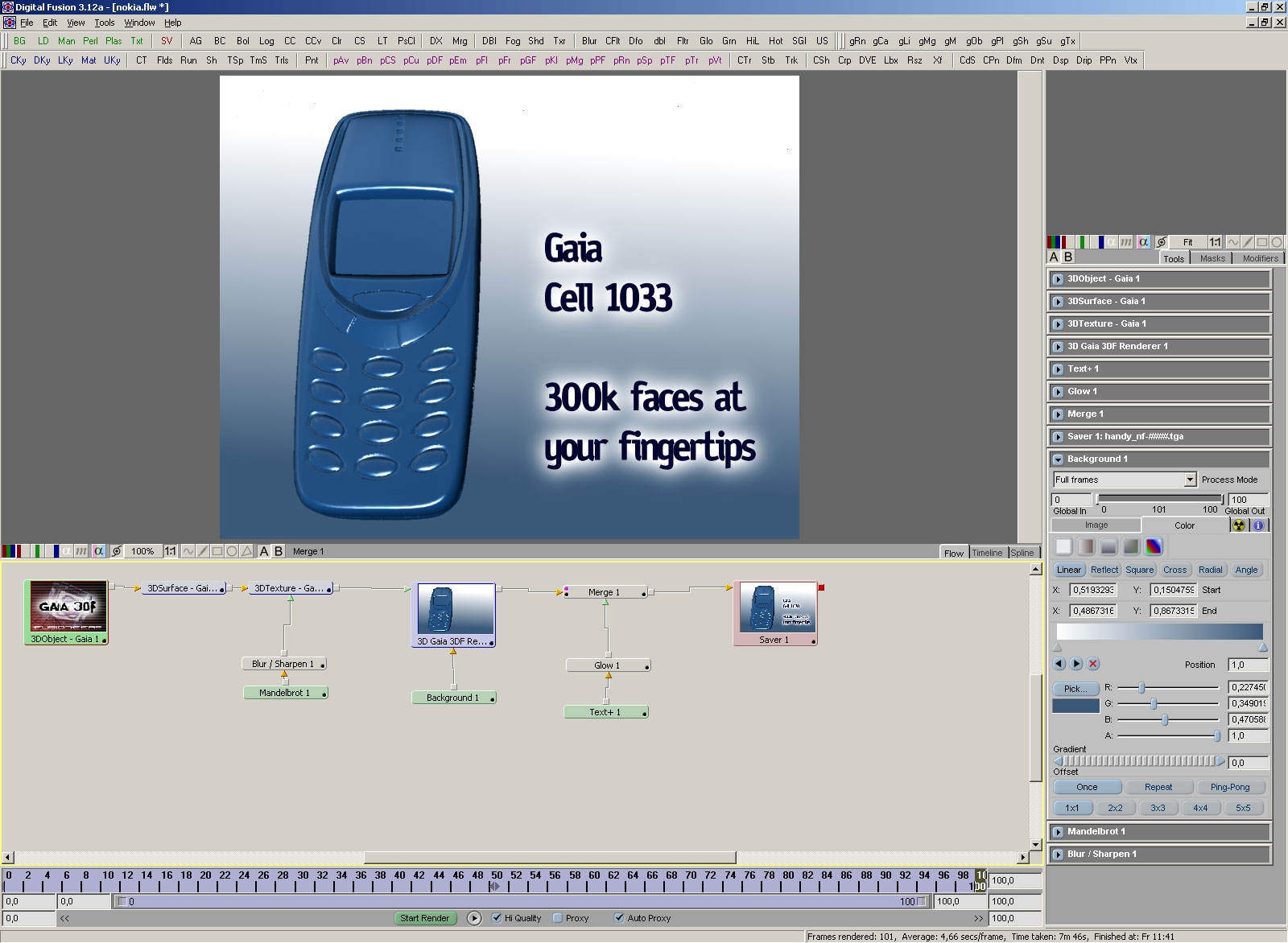Insert a Crop tool via Crp
This screenshot has width=1288, height=943.
tap(844, 60)
